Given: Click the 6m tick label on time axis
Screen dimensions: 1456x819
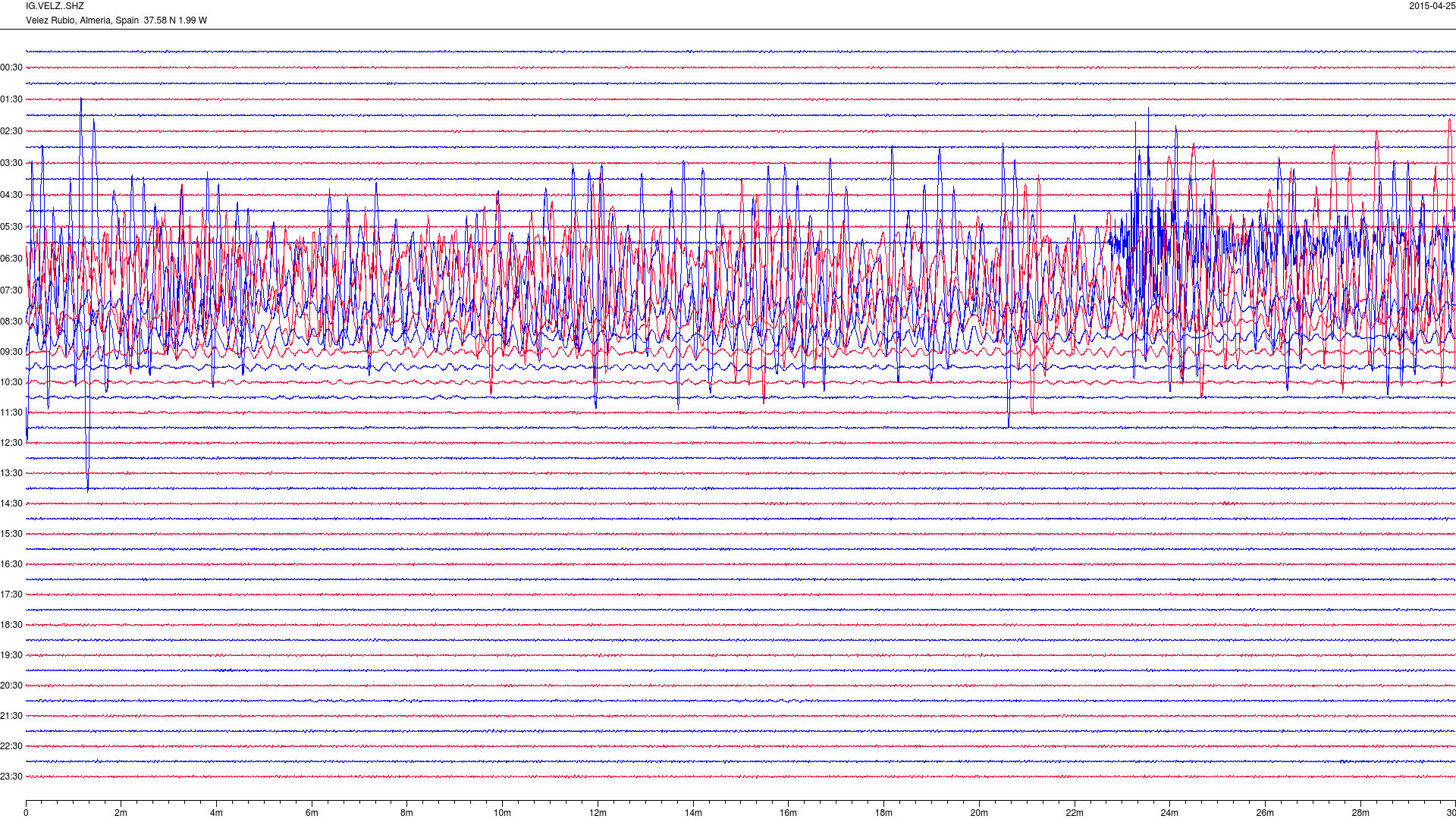Looking at the screenshot, I should pyautogui.click(x=312, y=813).
